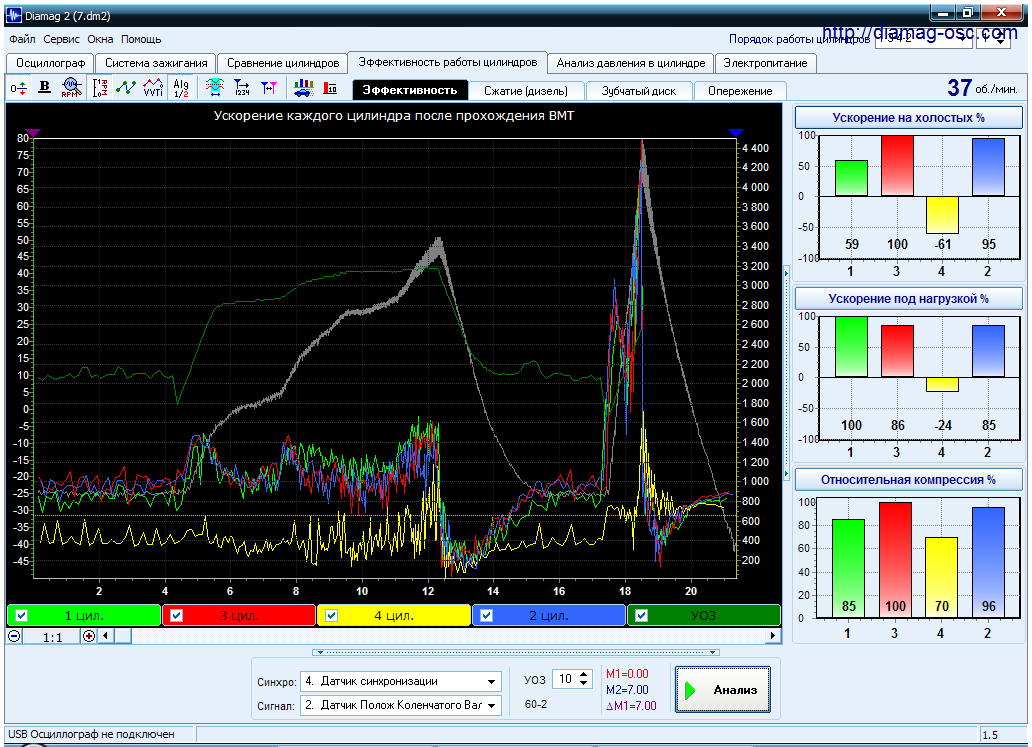Image resolution: width=1032 pixels, height=747 pixels.
Task: Click the lower right-panel splitter arrow
Action: (x=787, y=473)
